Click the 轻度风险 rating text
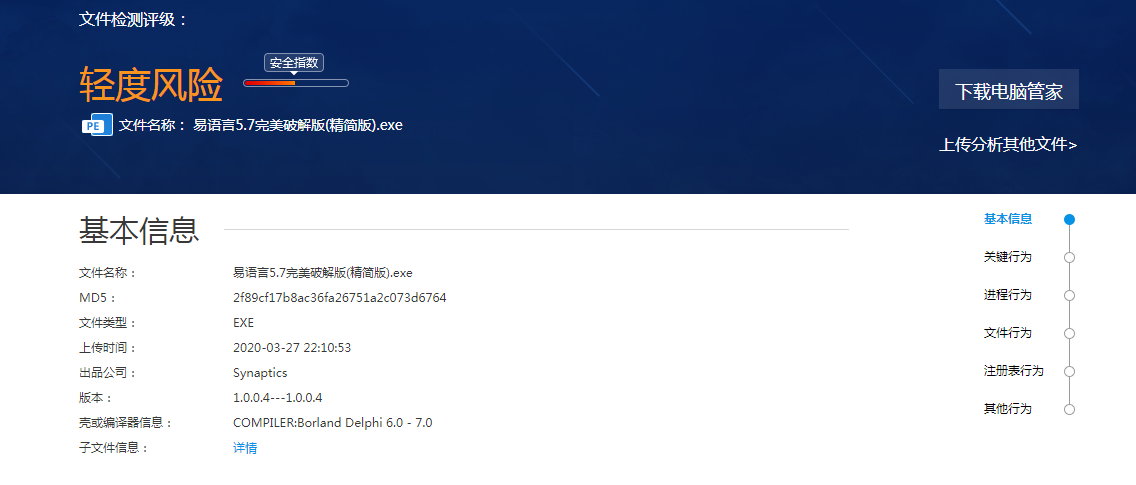The image size is (1136, 485). [x=151, y=86]
